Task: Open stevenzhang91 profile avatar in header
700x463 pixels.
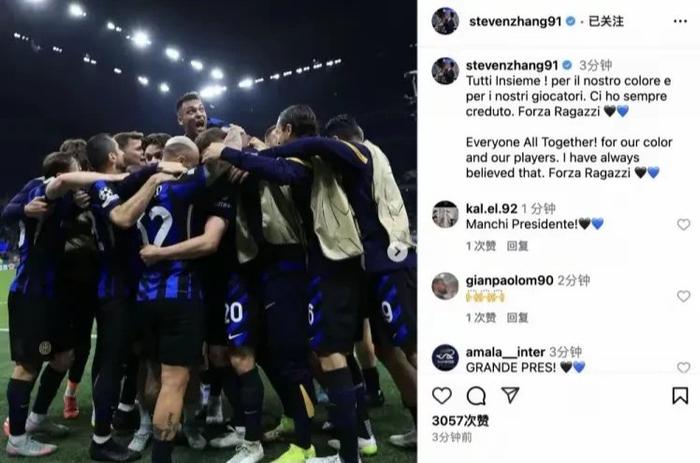Action: pos(445,21)
